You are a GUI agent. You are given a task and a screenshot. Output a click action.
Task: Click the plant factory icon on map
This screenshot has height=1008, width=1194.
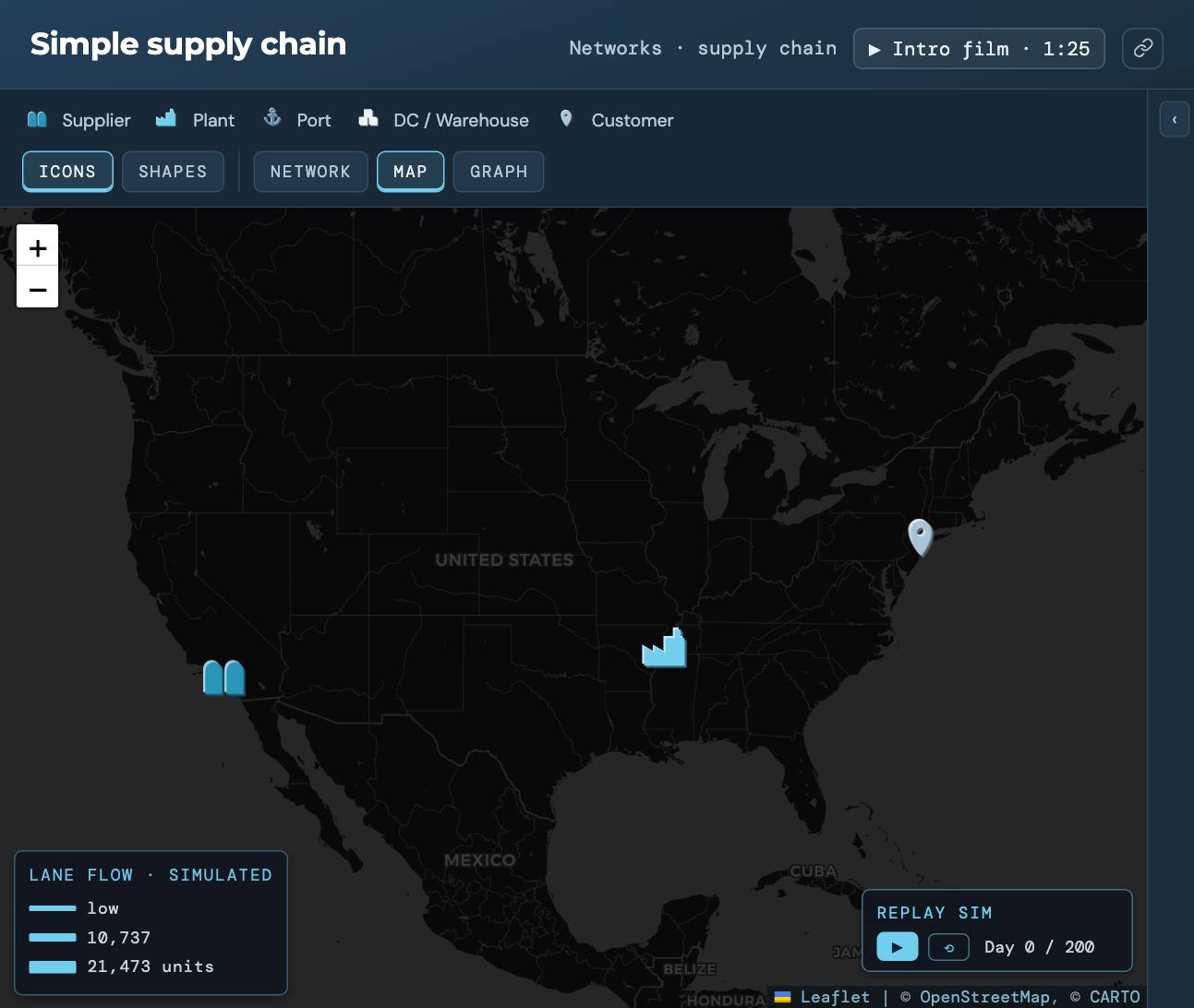[664, 647]
